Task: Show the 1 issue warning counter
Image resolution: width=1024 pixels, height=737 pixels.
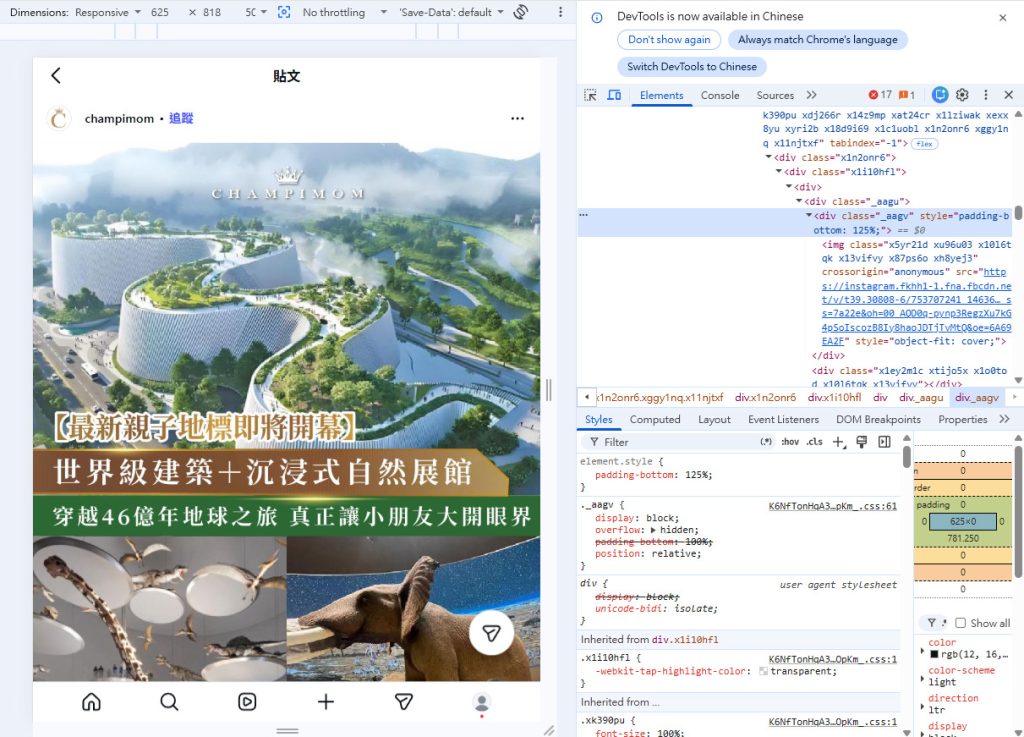Action: [906, 95]
